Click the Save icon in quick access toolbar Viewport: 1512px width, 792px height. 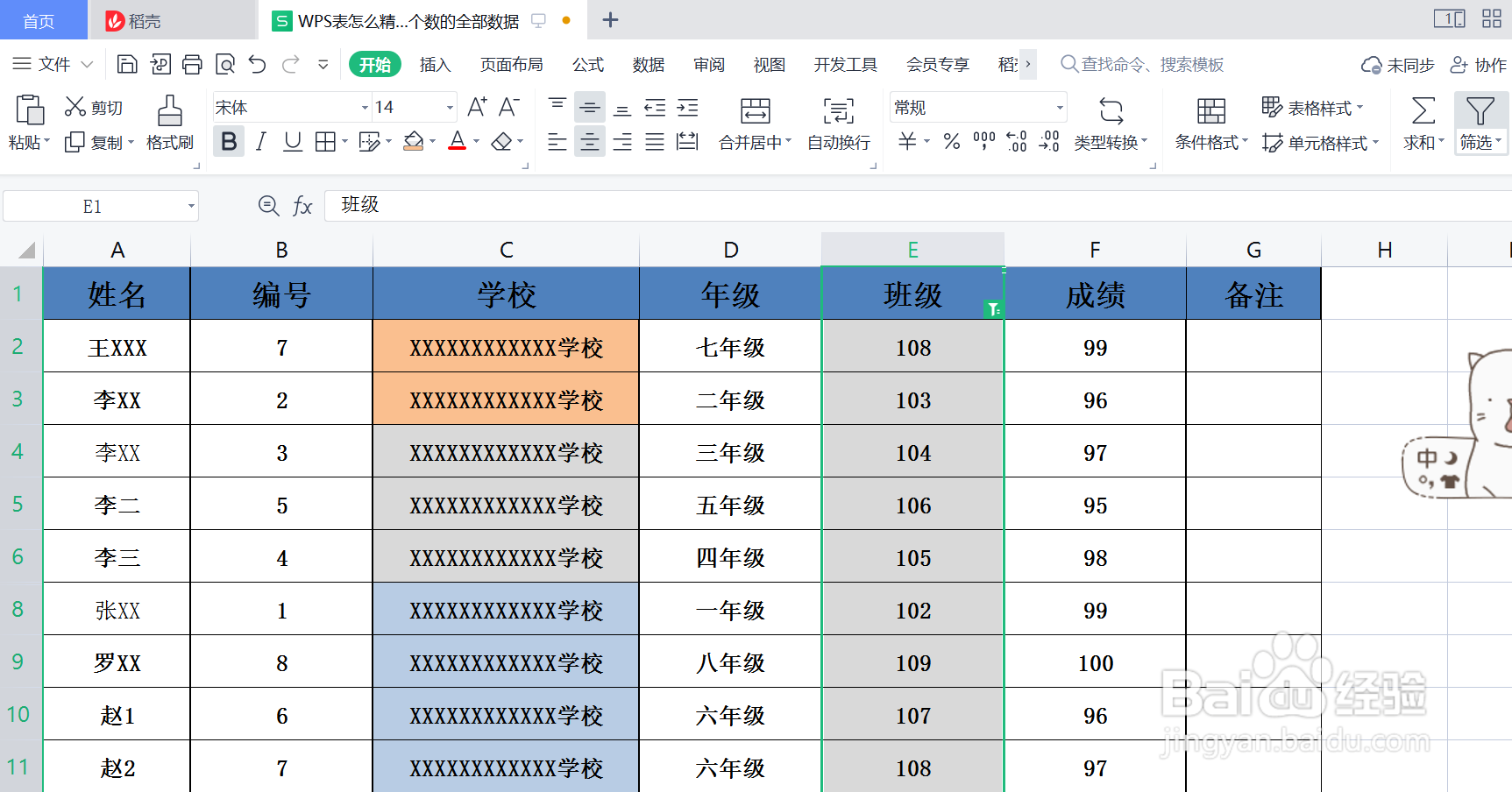click(127, 64)
